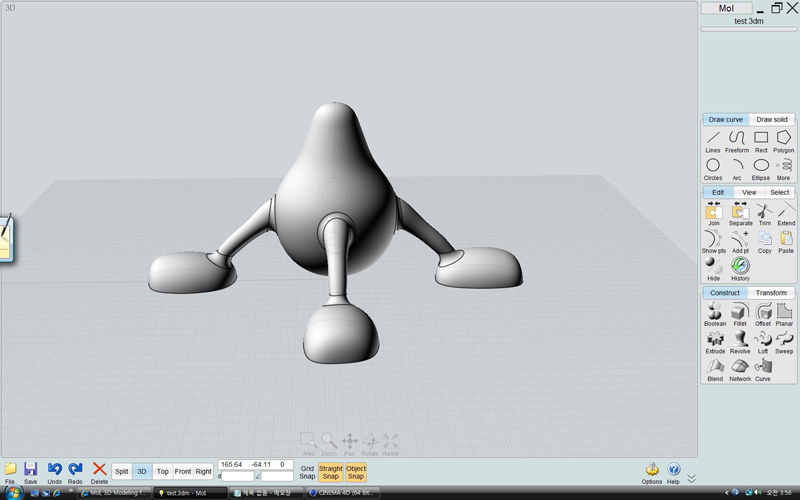Select the Freeform curve tool
The height and width of the screenshot is (500, 800).
tap(737, 141)
